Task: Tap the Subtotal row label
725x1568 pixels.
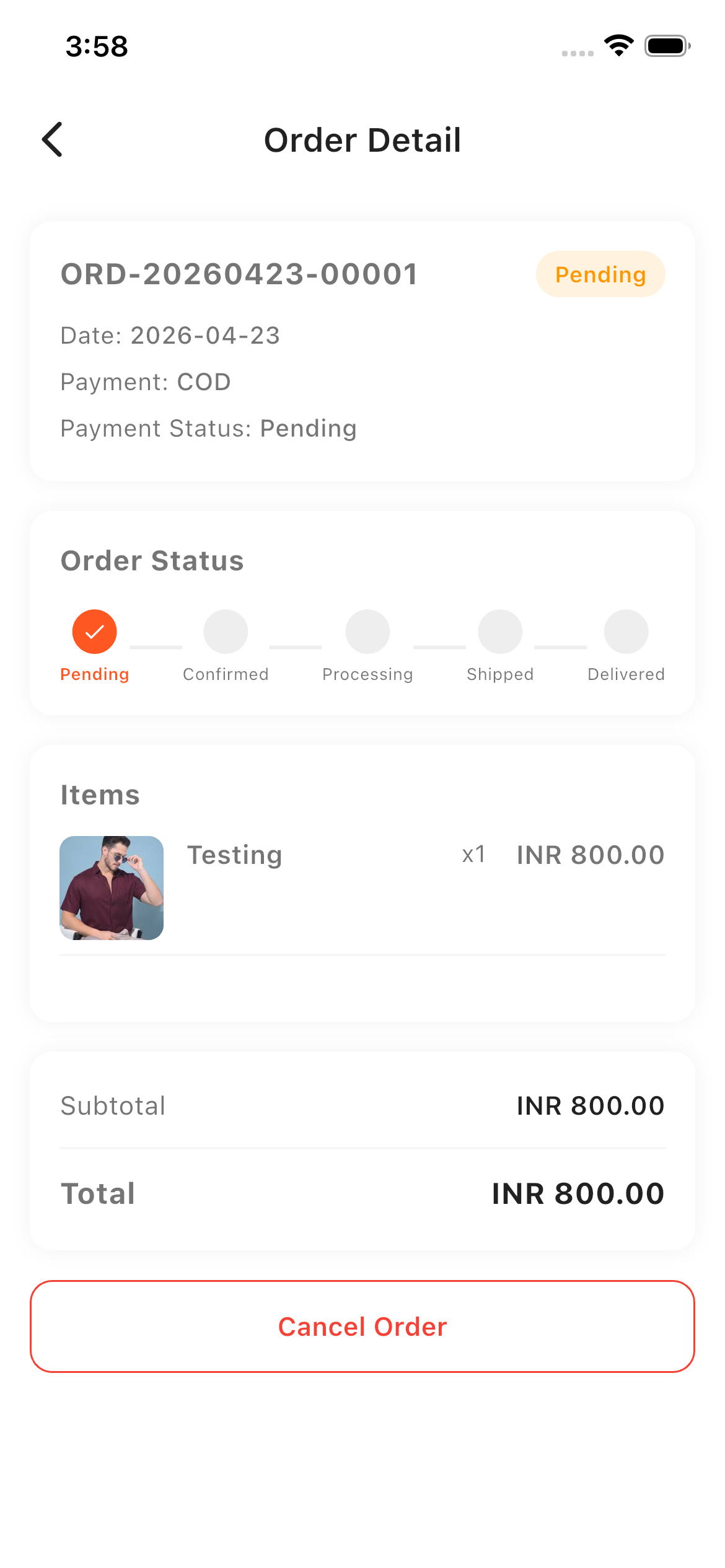Action: click(113, 1106)
